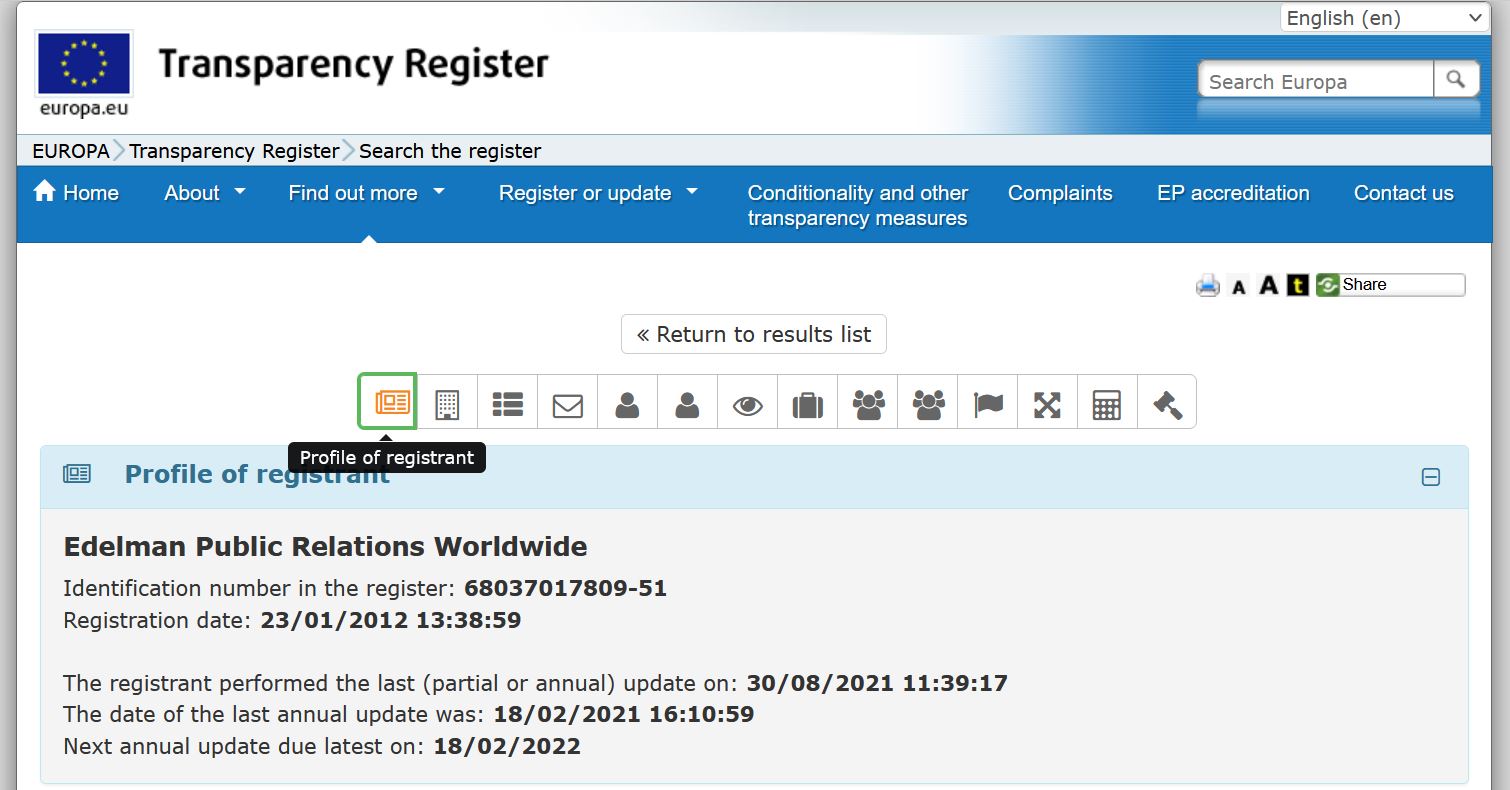Click Return to results list button

(x=753, y=334)
